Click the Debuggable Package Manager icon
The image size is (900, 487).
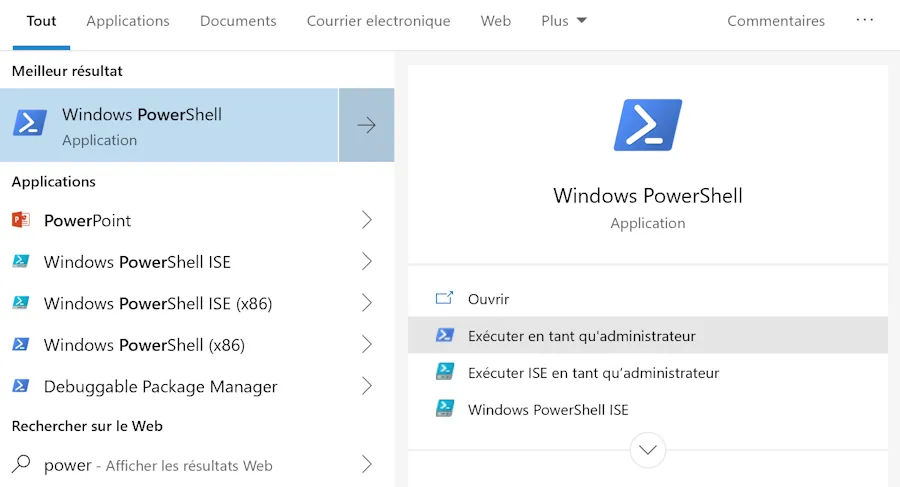tap(21, 385)
